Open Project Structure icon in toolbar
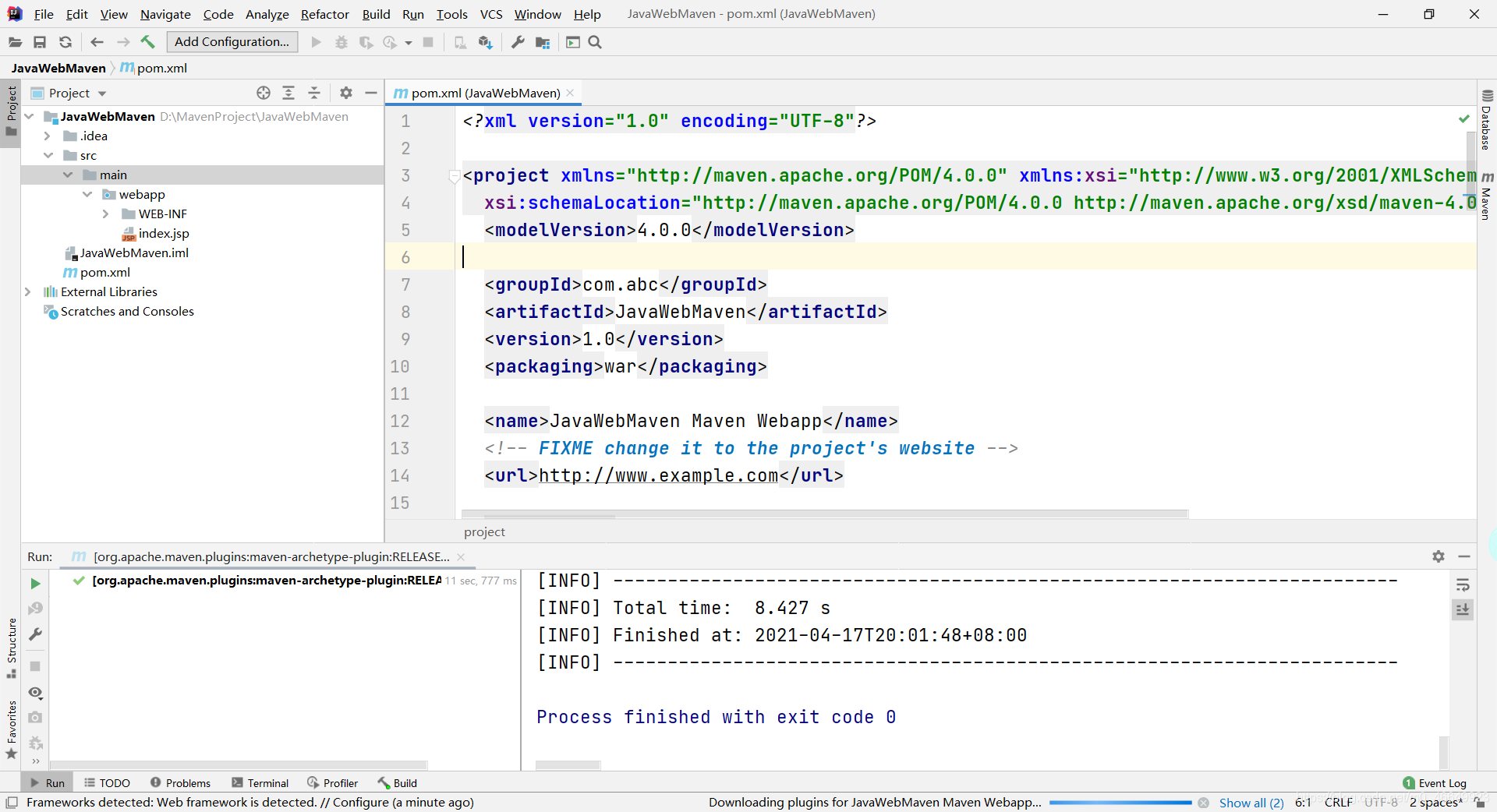 pos(543,42)
